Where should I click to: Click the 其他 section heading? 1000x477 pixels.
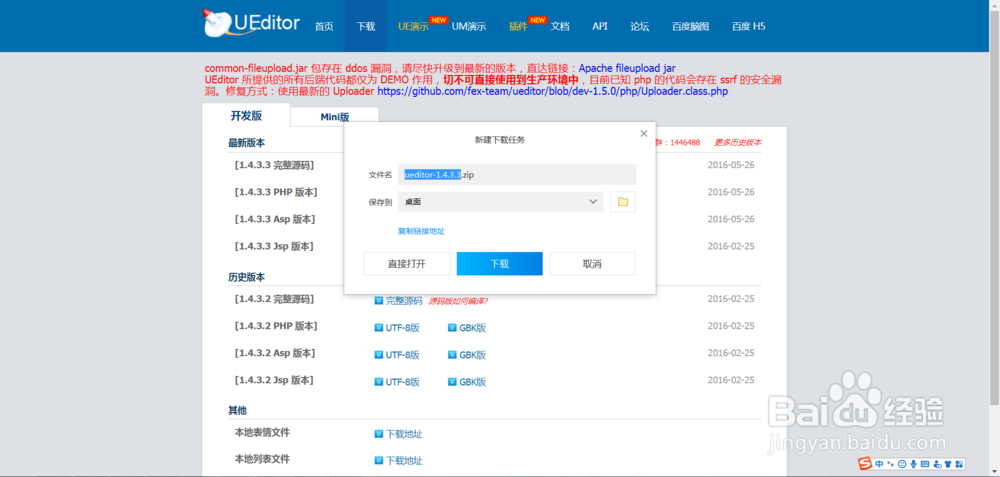237,410
